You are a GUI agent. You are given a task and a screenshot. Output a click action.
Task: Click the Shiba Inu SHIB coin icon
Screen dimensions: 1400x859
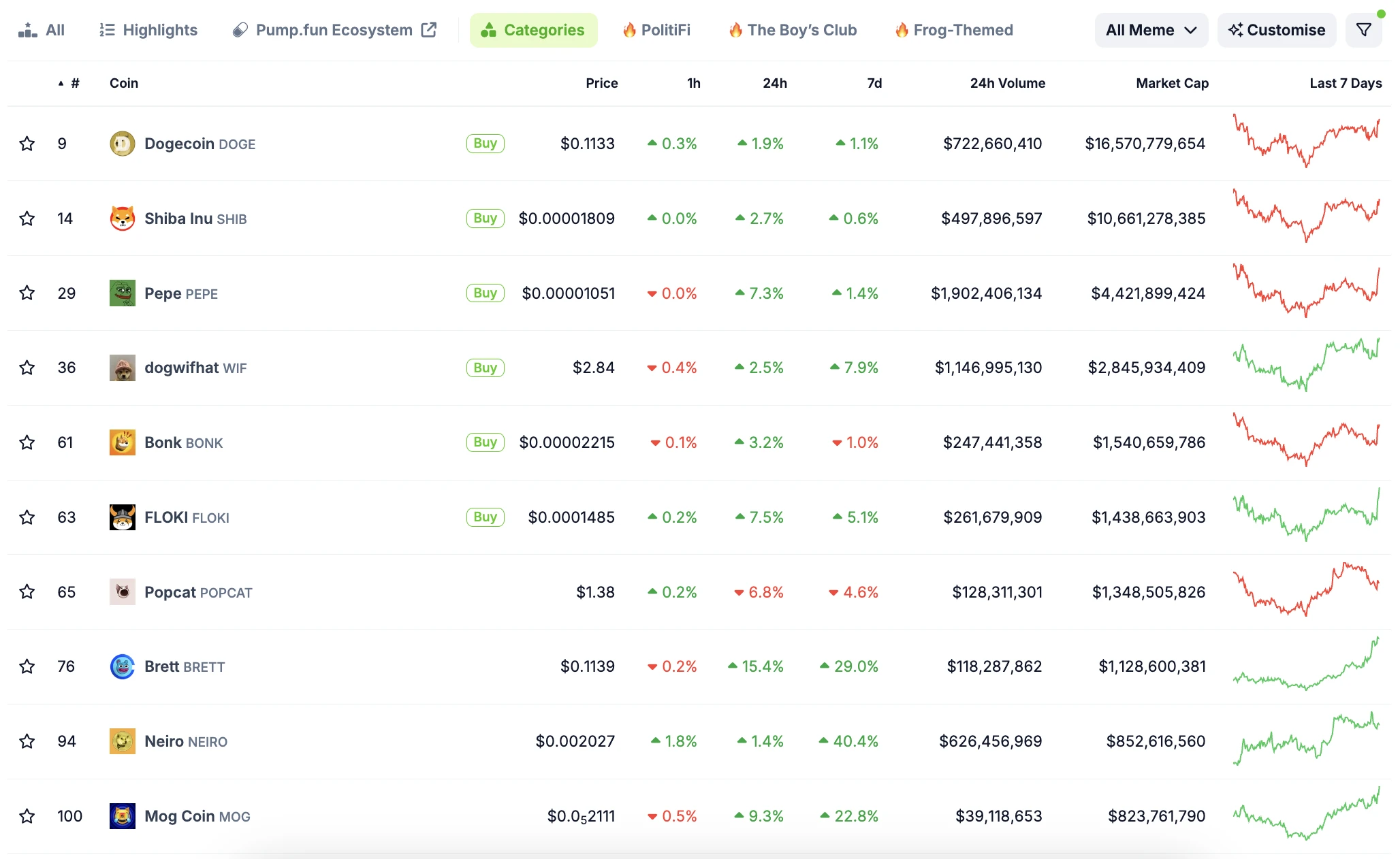(x=119, y=218)
